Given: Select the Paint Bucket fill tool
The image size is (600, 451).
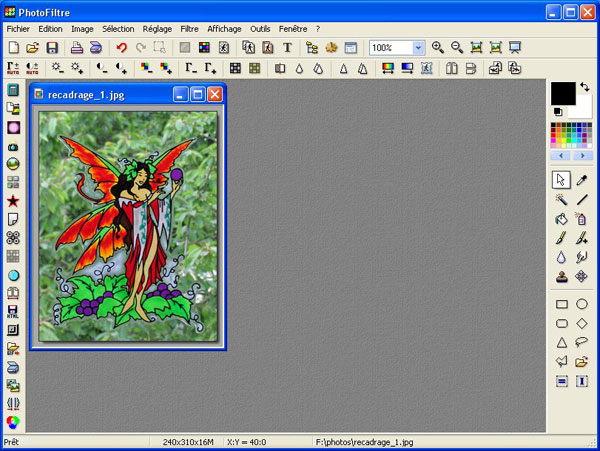Looking at the screenshot, I should [x=561, y=219].
